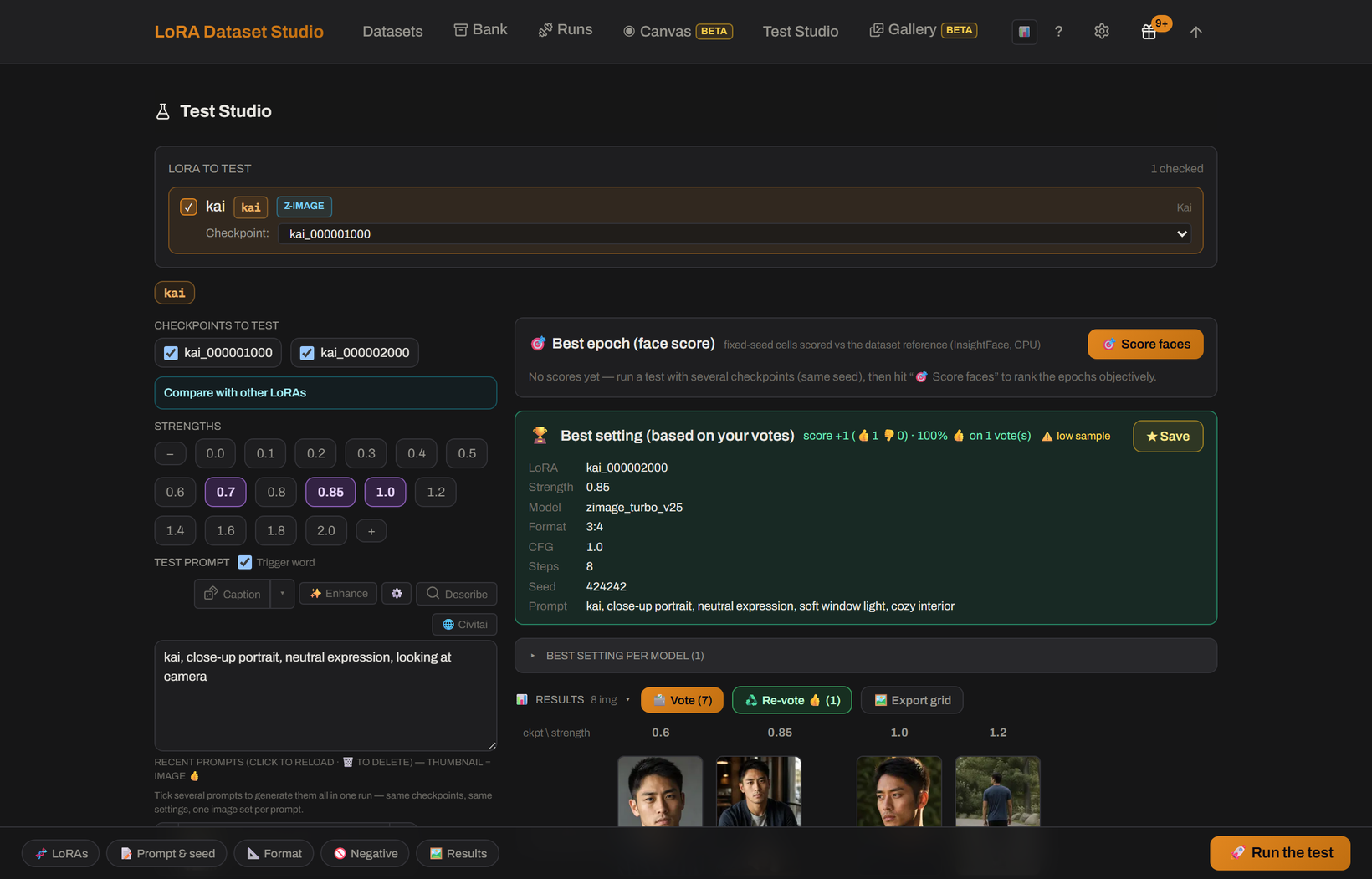
Task: Toggle kai_000002000 checkpoint checkbox
Action: pyautogui.click(x=307, y=353)
